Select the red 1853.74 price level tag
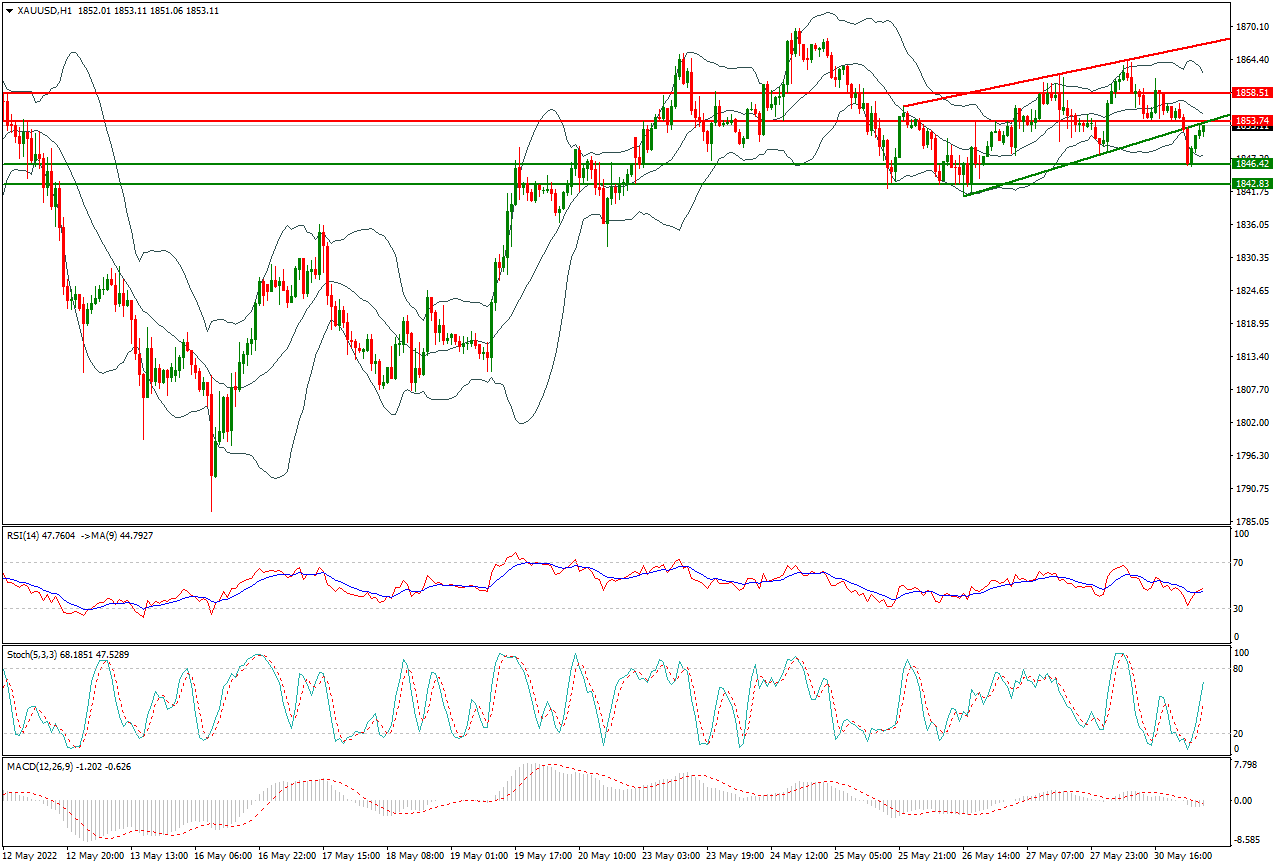Screen dimensions: 1276x867 [x=1252, y=121]
